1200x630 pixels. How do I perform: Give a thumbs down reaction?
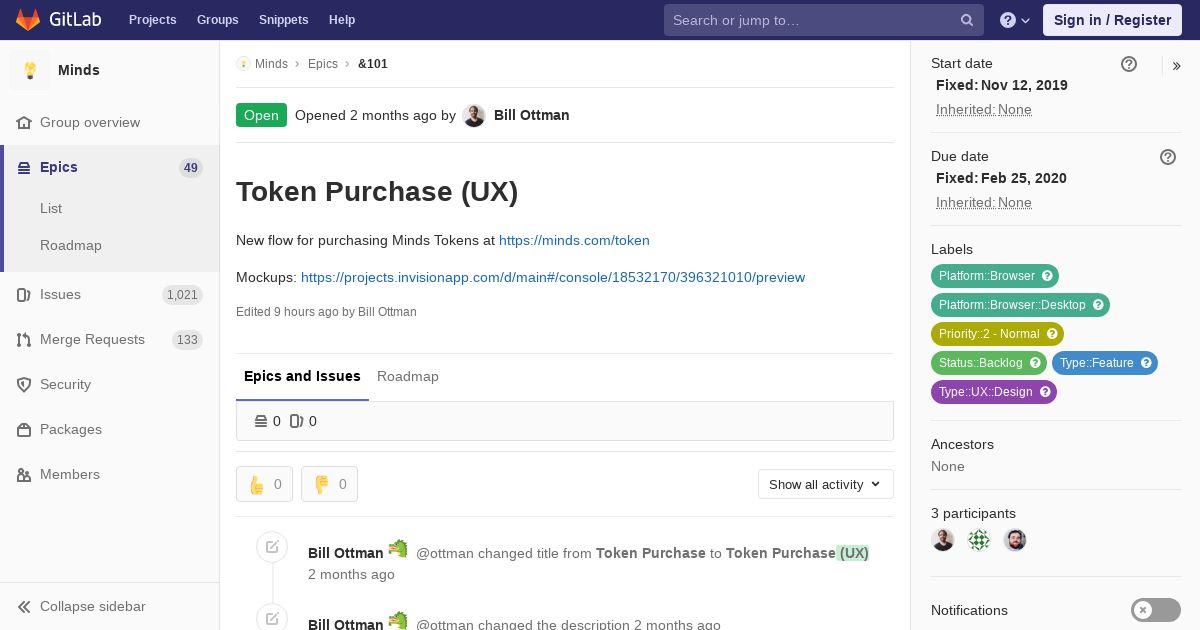[329, 484]
